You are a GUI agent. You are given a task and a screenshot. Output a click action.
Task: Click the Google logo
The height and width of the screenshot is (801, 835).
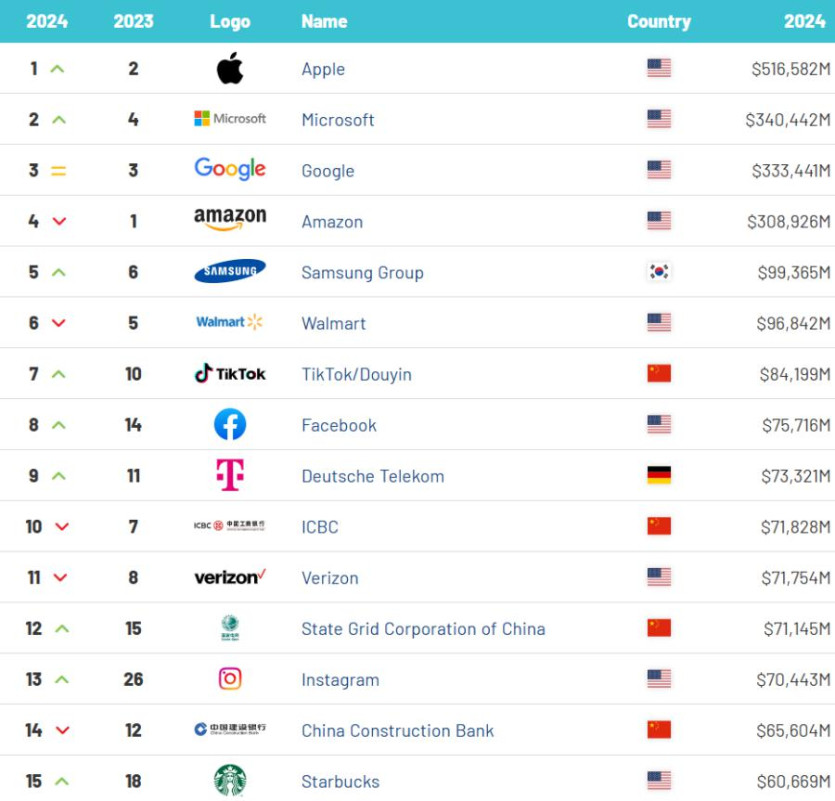pyautogui.click(x=230, y=169)
